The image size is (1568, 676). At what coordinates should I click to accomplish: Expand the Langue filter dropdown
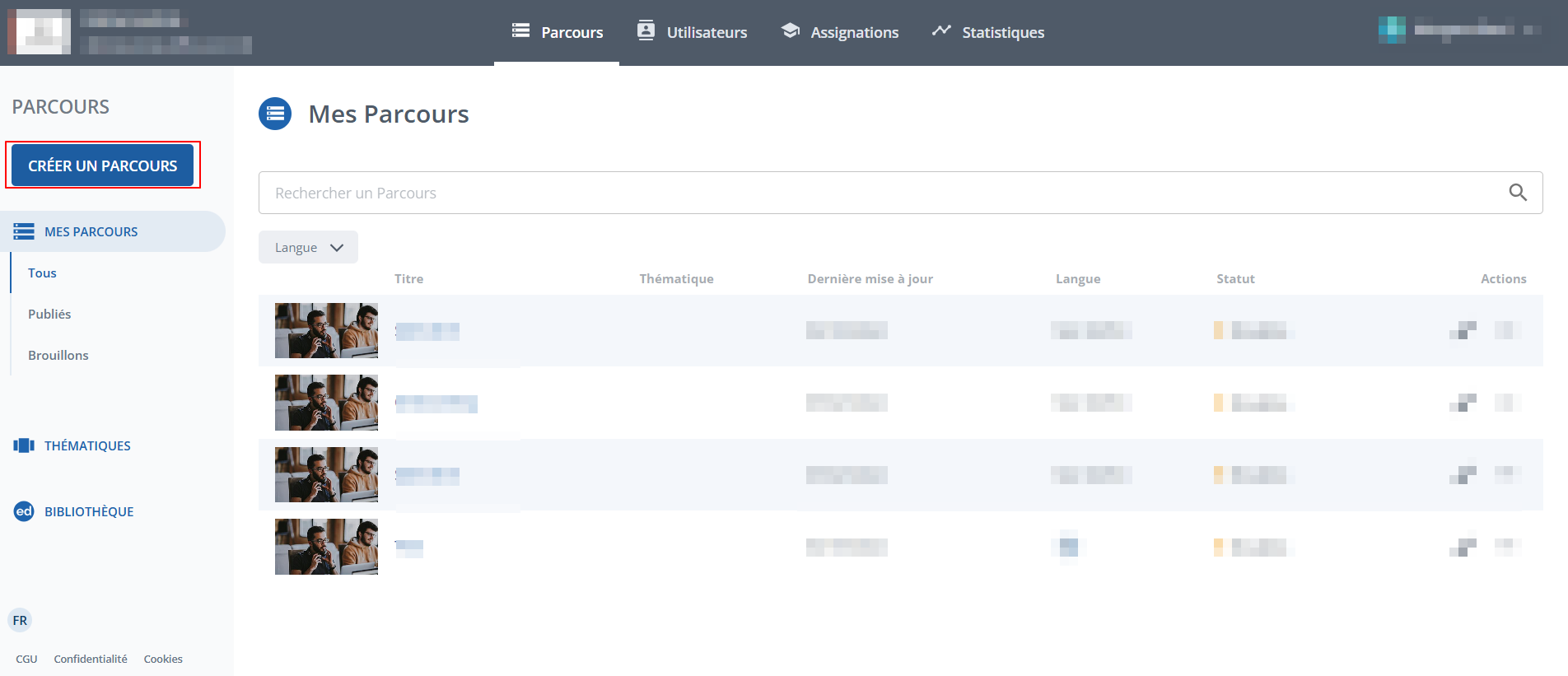[x=308, y=247]
